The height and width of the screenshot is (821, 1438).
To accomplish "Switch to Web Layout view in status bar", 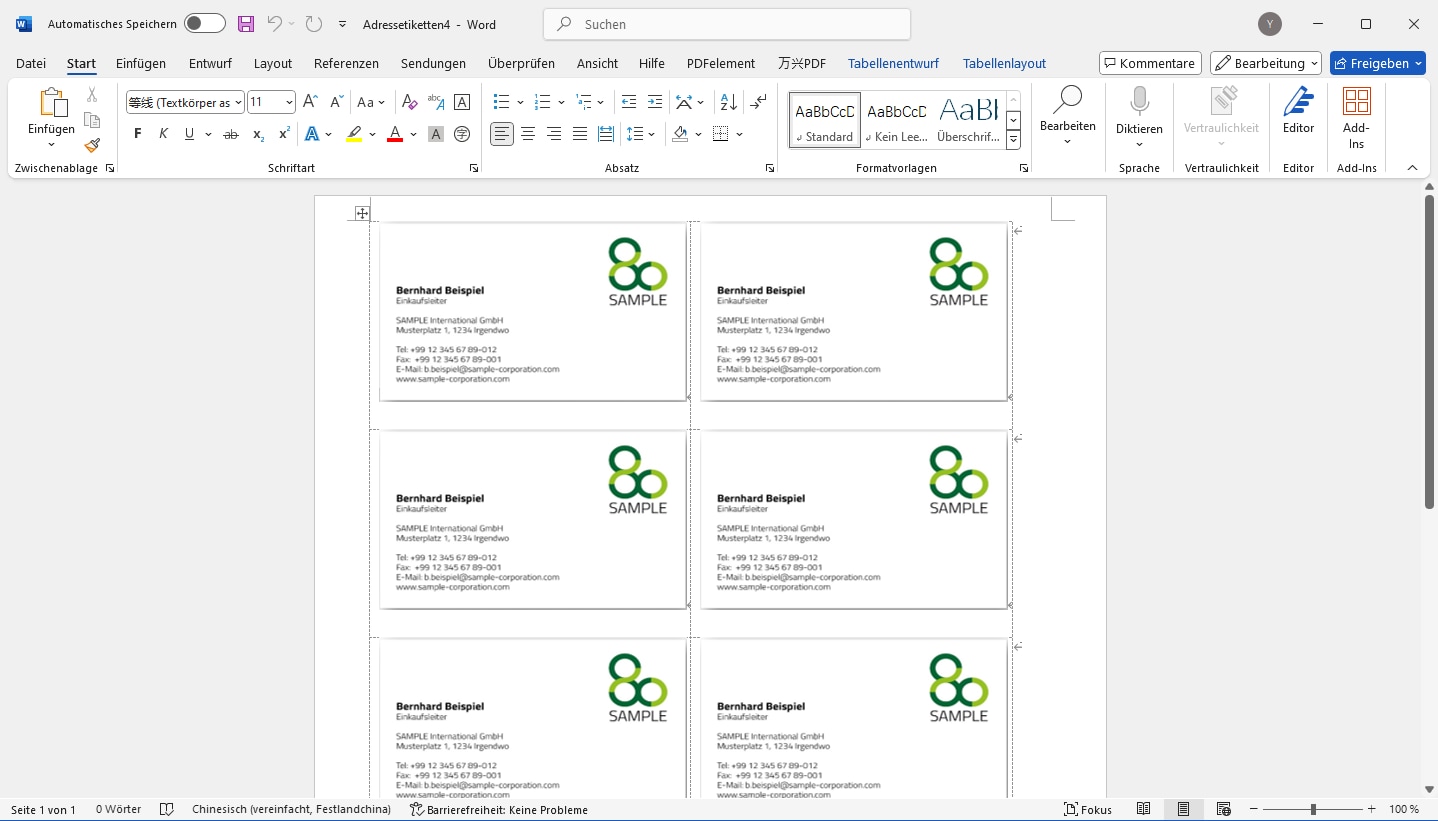I will coord(1223,809).
